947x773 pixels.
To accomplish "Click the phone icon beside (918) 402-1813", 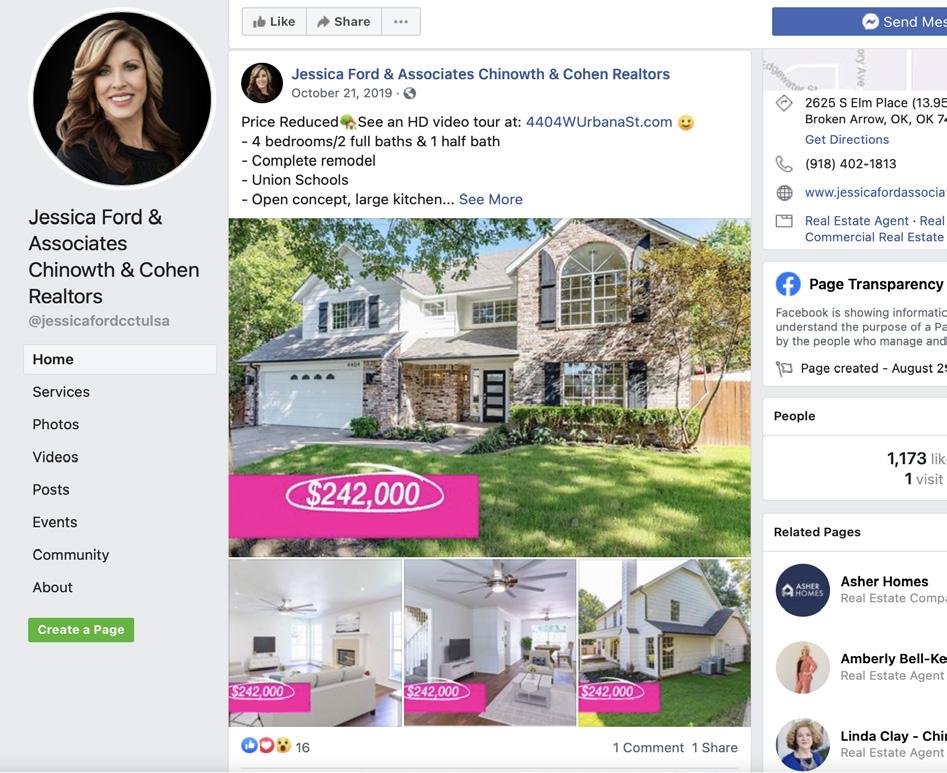I will (x=783, y=164).
